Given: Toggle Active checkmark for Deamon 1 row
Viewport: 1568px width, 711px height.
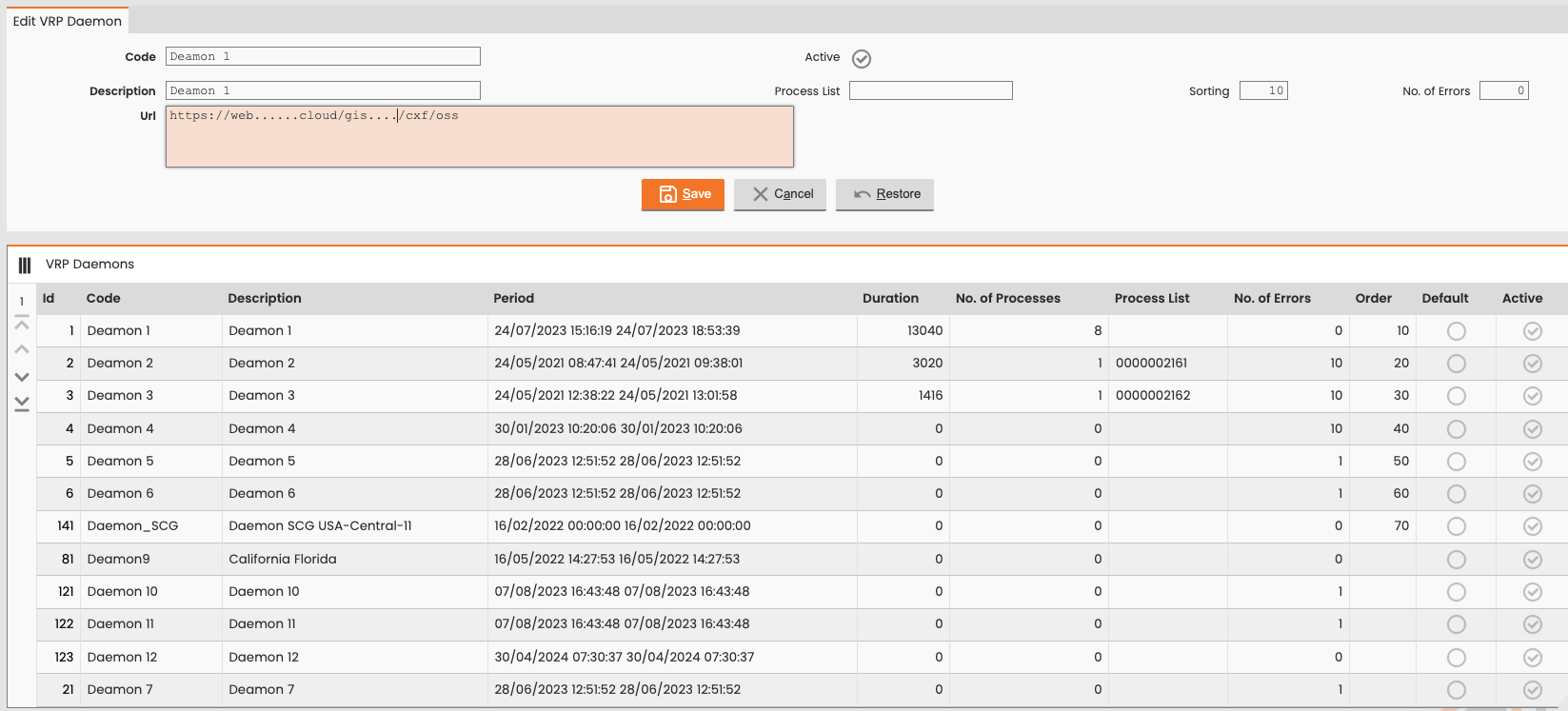Looking at the screenshot, I should point(1533,331).
